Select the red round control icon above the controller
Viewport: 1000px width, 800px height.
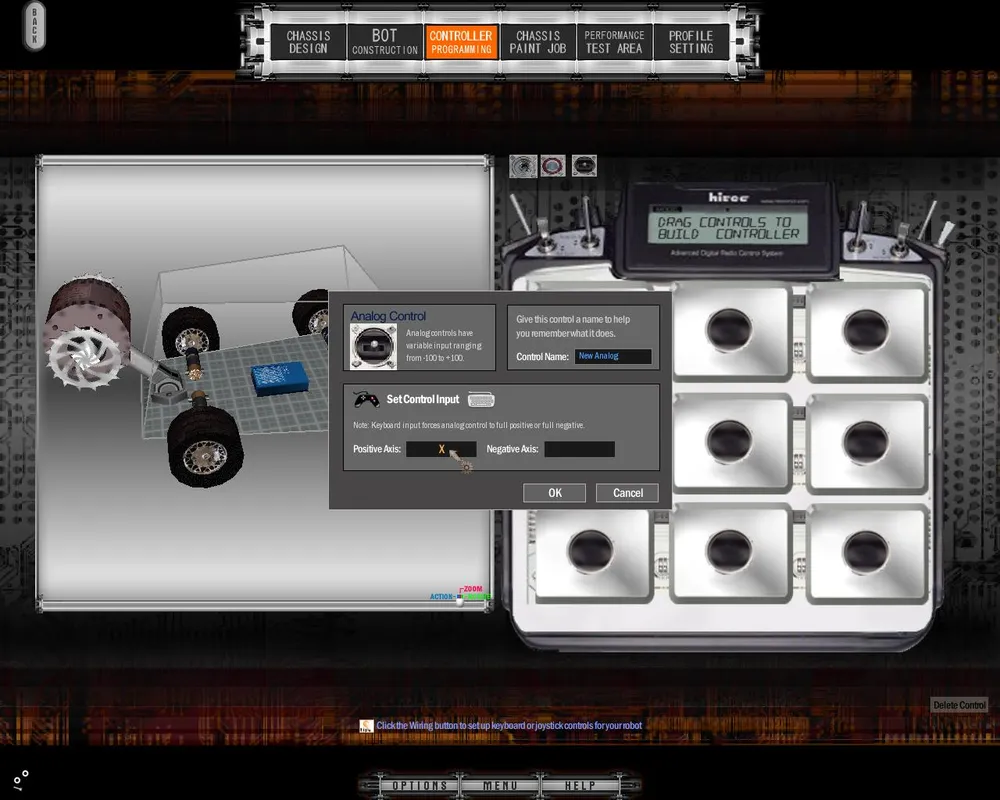point(553,166)
